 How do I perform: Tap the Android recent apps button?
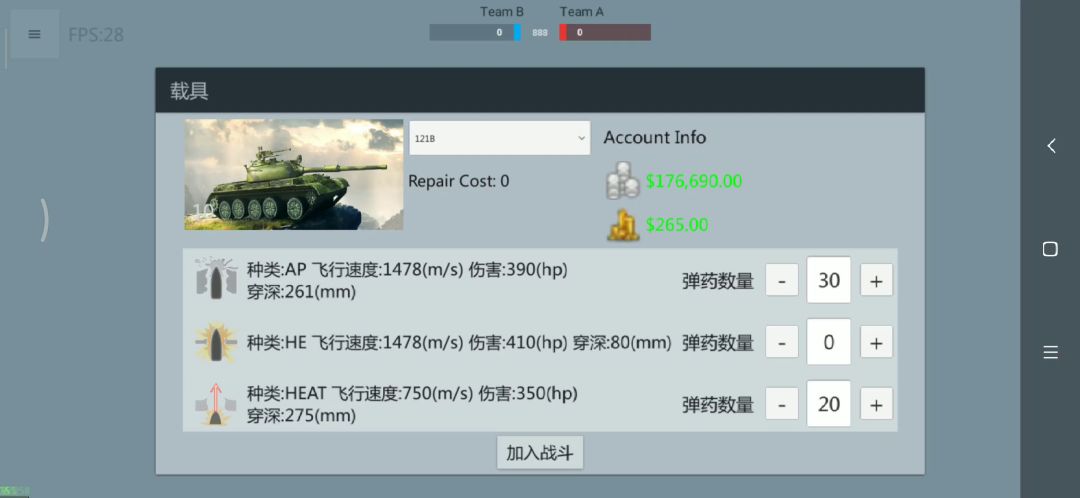(1050, 352)
